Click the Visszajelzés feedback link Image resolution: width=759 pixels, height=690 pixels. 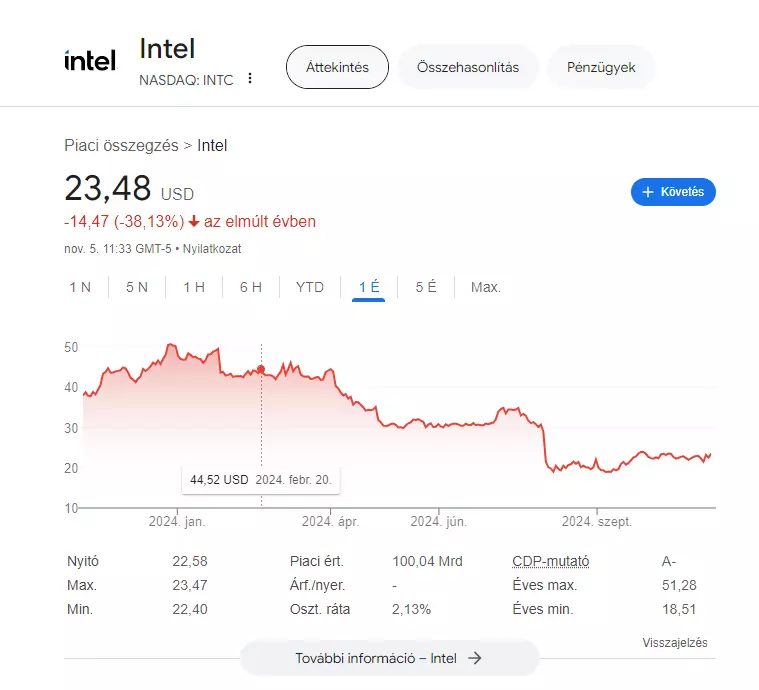tap(675, 643)
